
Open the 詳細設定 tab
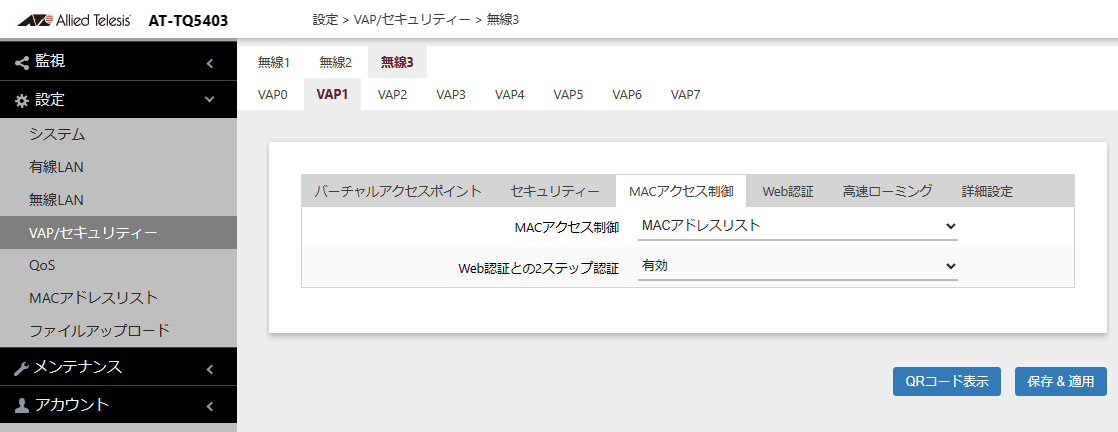pyautogui.click(x=988, y=191)
